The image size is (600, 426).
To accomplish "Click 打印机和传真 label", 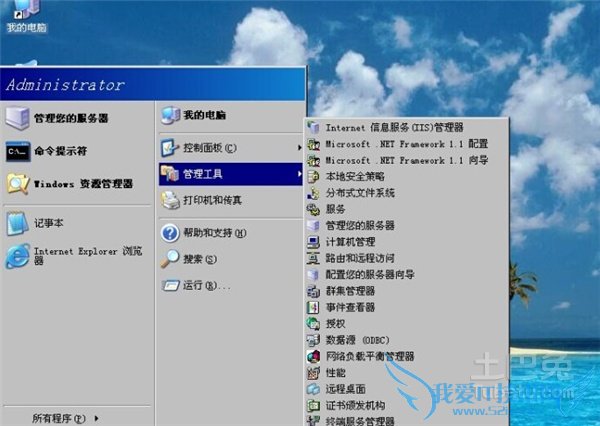I will click(x=212, y=200).
